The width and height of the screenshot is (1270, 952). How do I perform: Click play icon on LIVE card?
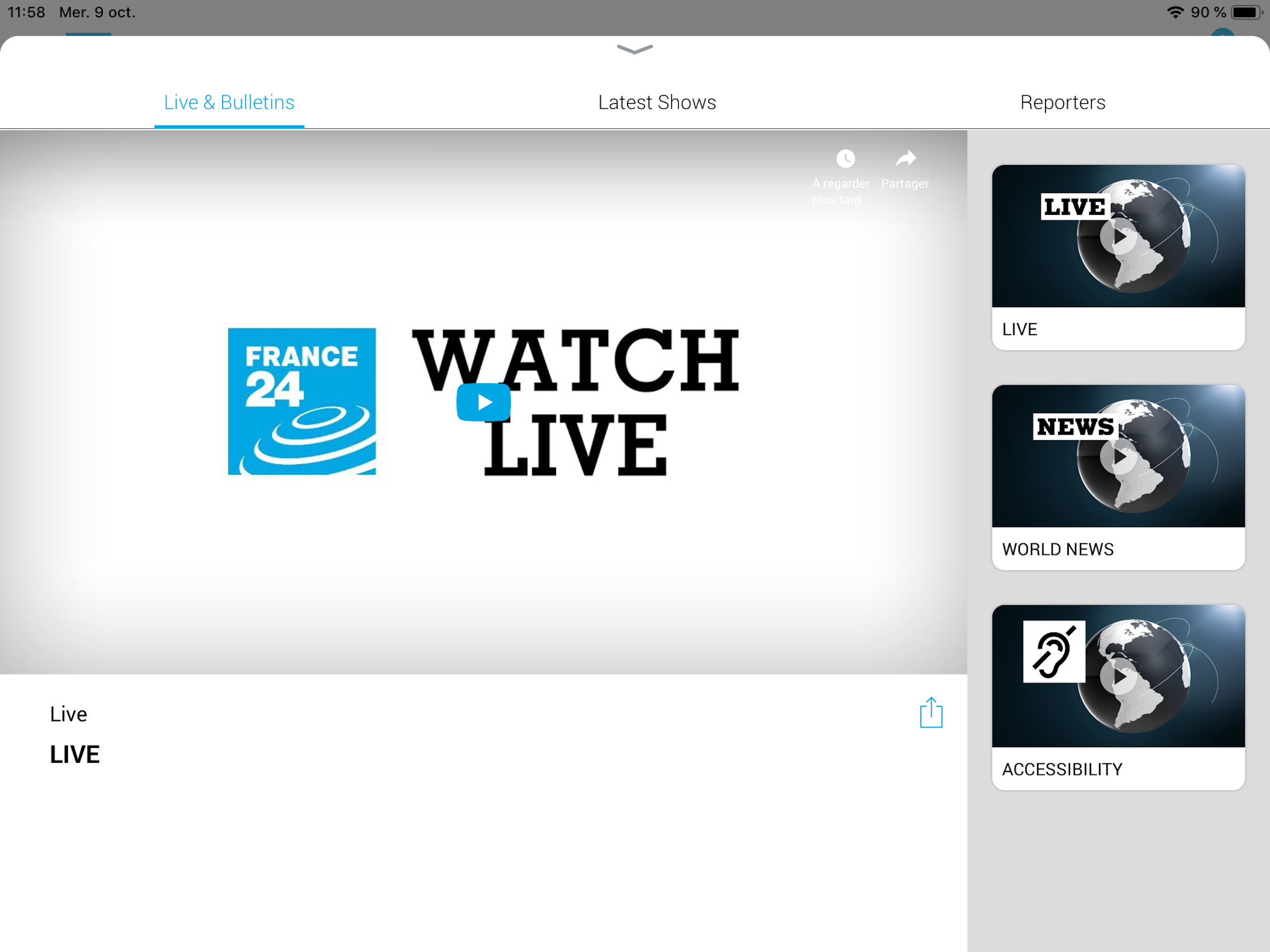click(1118, 237)
